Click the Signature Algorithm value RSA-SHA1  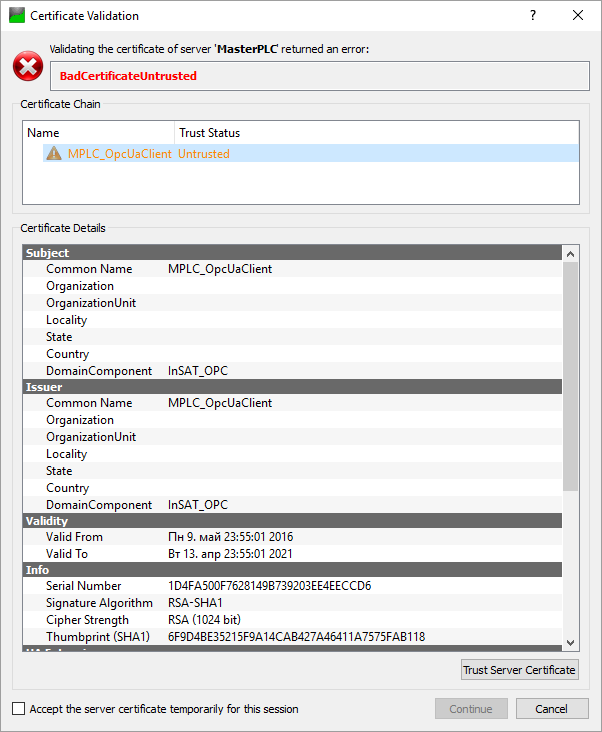195,603
